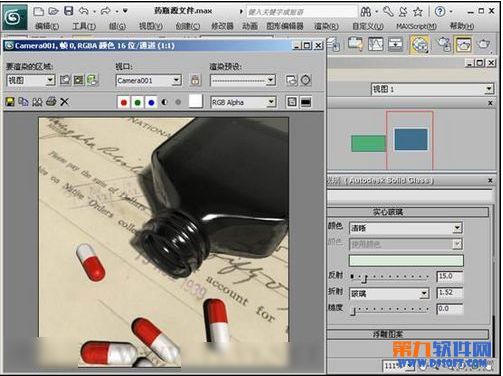
Task: Open the Tools menu
Action: [x=84, y=26]
